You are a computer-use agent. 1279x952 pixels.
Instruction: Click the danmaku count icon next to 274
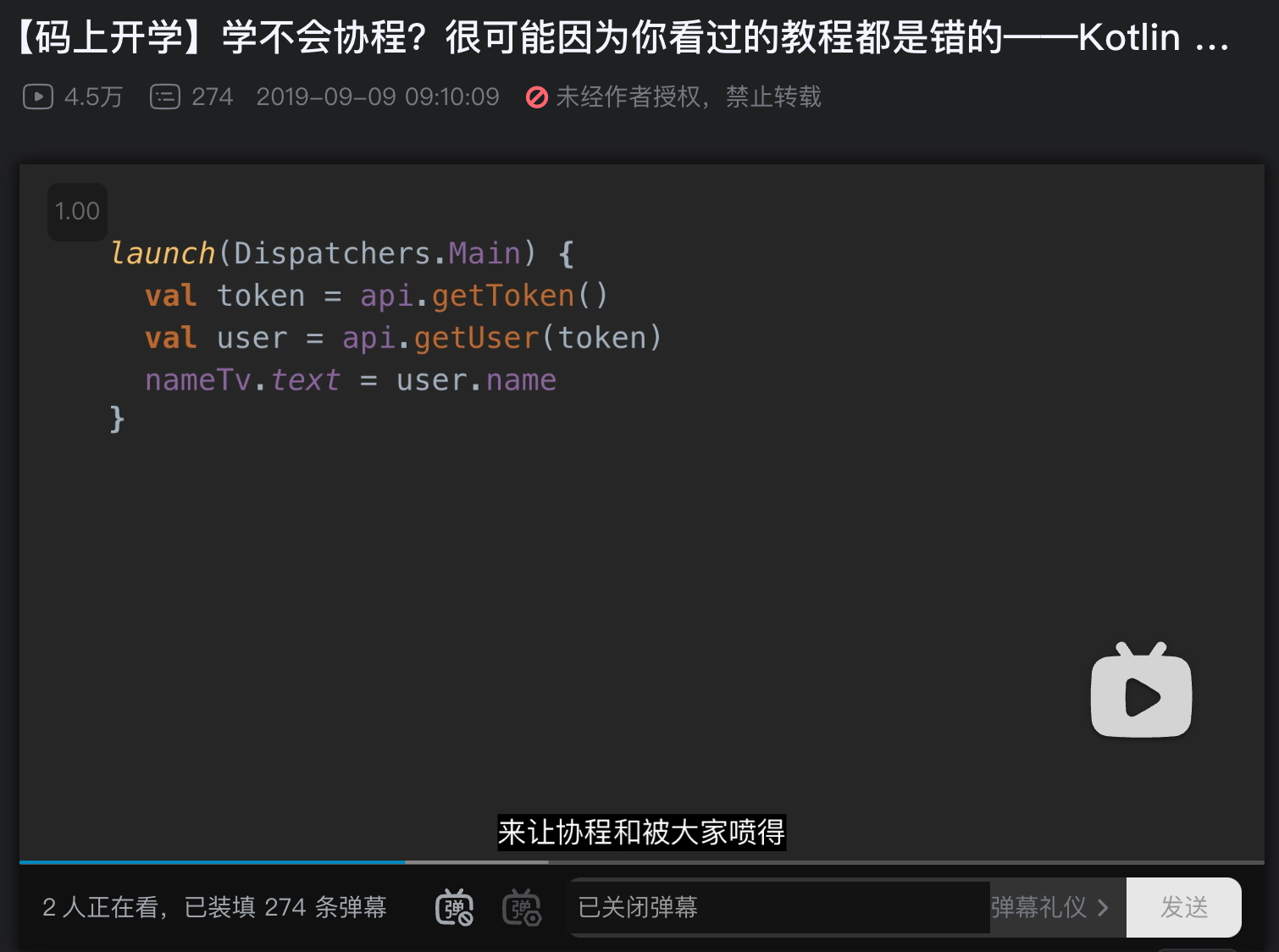pyautogui.click(x=166, y=97)
